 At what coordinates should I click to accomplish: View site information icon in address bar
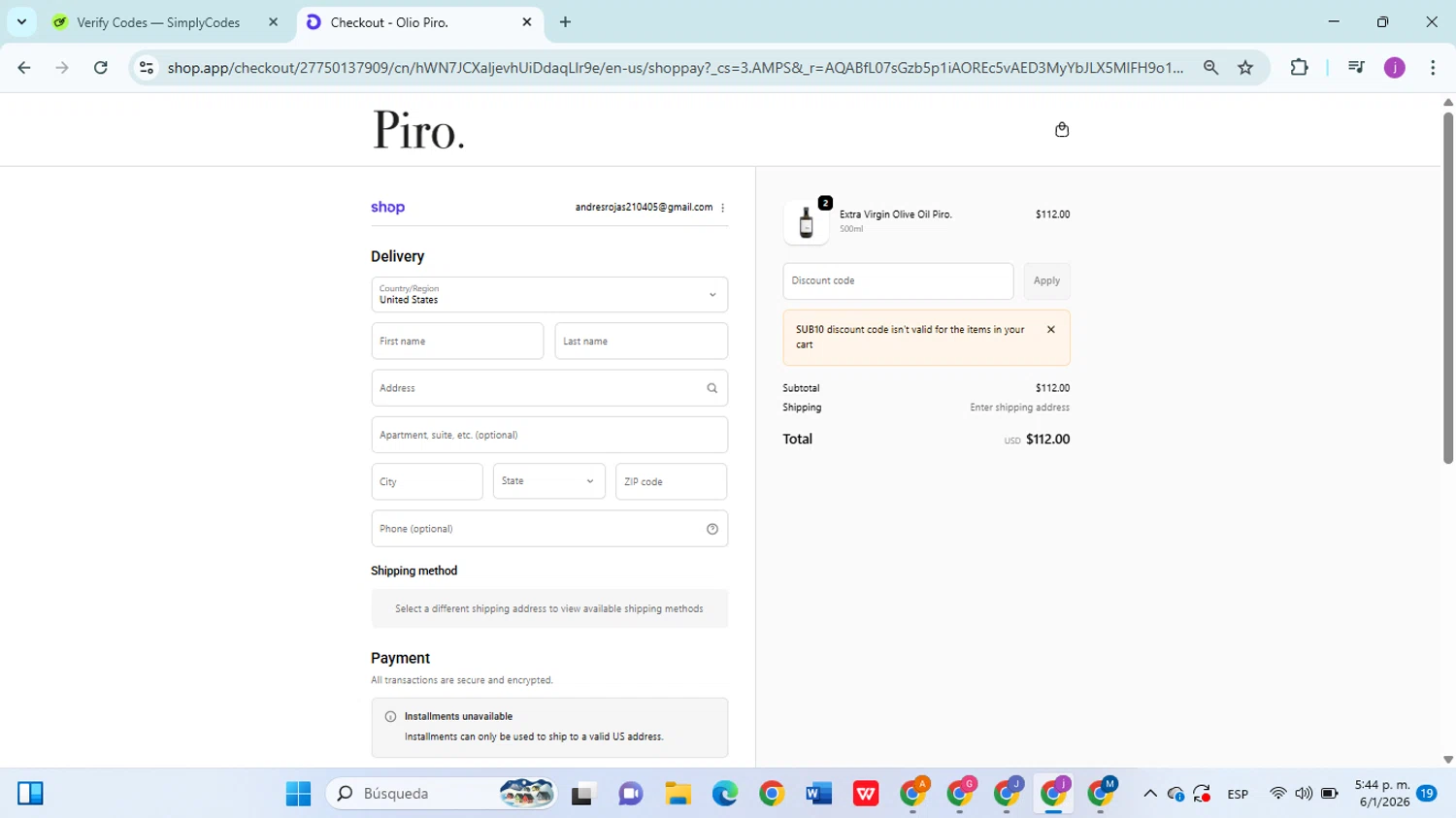point(147,67)
